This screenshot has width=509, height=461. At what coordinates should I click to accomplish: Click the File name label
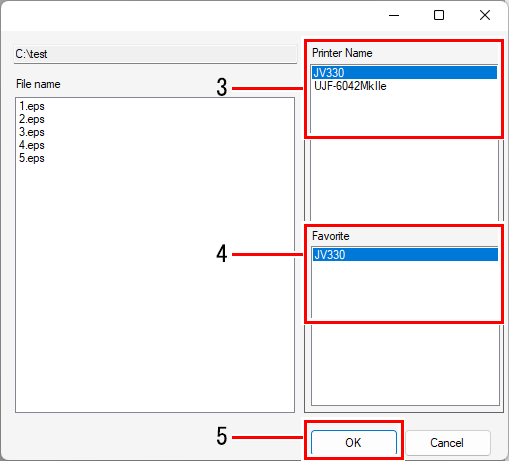(38, 84)
